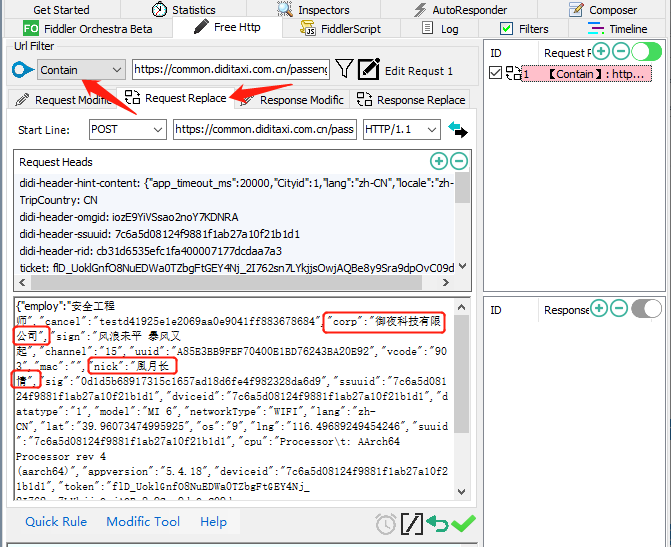Toggle the request rules switch
The image size is (671, 547).
[647, 51]
